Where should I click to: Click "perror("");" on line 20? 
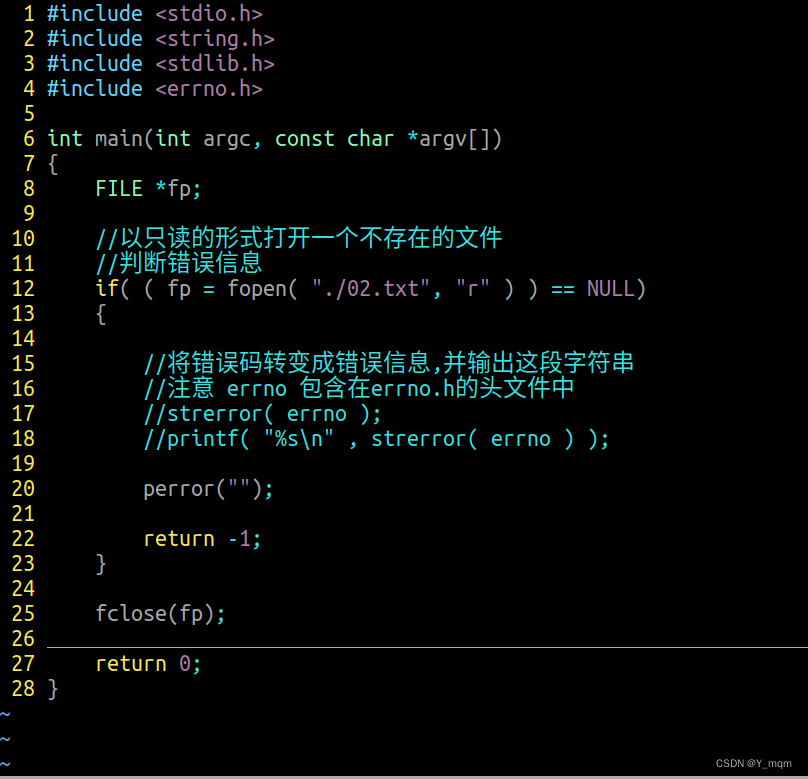click(208, 489)
